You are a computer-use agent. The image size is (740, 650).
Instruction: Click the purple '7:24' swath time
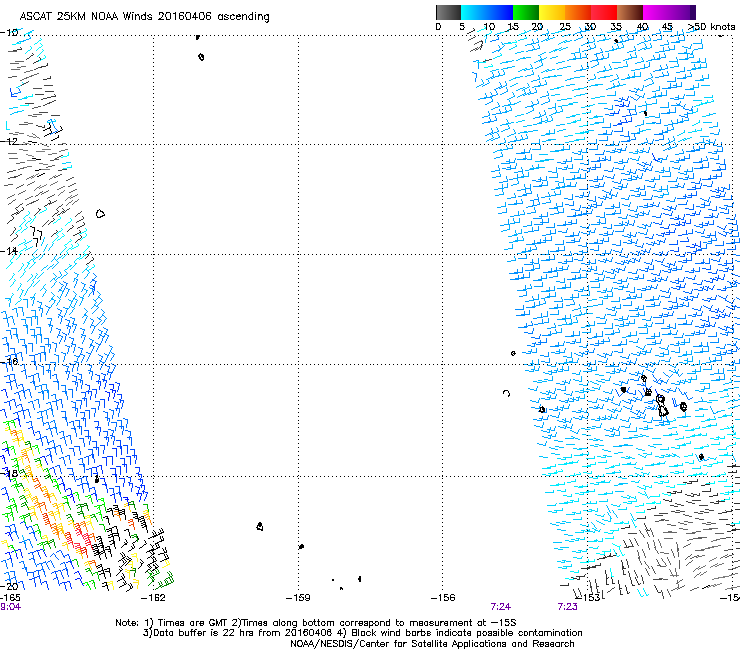(501, 607)
